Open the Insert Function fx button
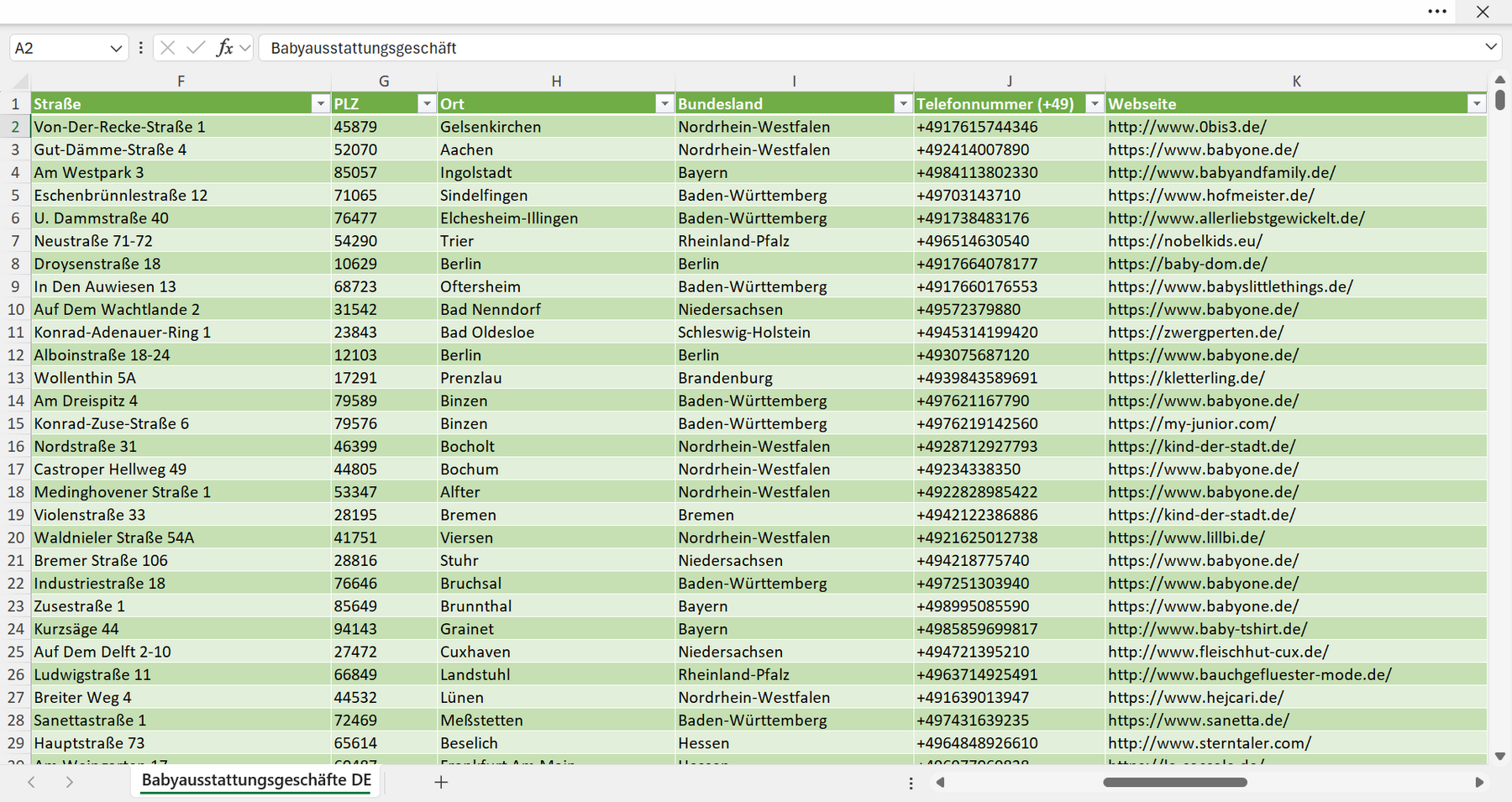Image resolution: width=1512 pixels, height=802 pixels. pos(224,48)
